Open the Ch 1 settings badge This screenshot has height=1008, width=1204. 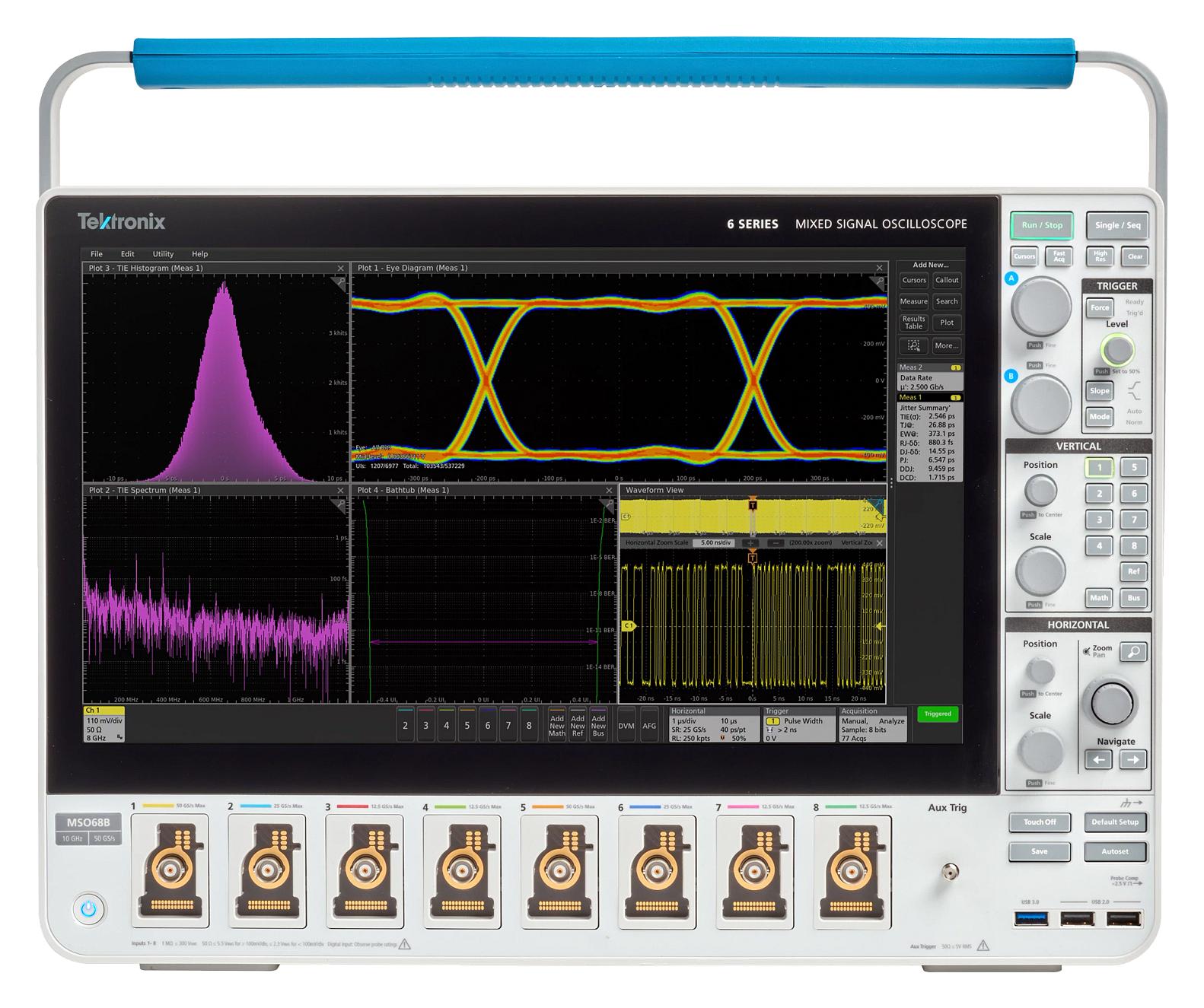coord(104,725)
